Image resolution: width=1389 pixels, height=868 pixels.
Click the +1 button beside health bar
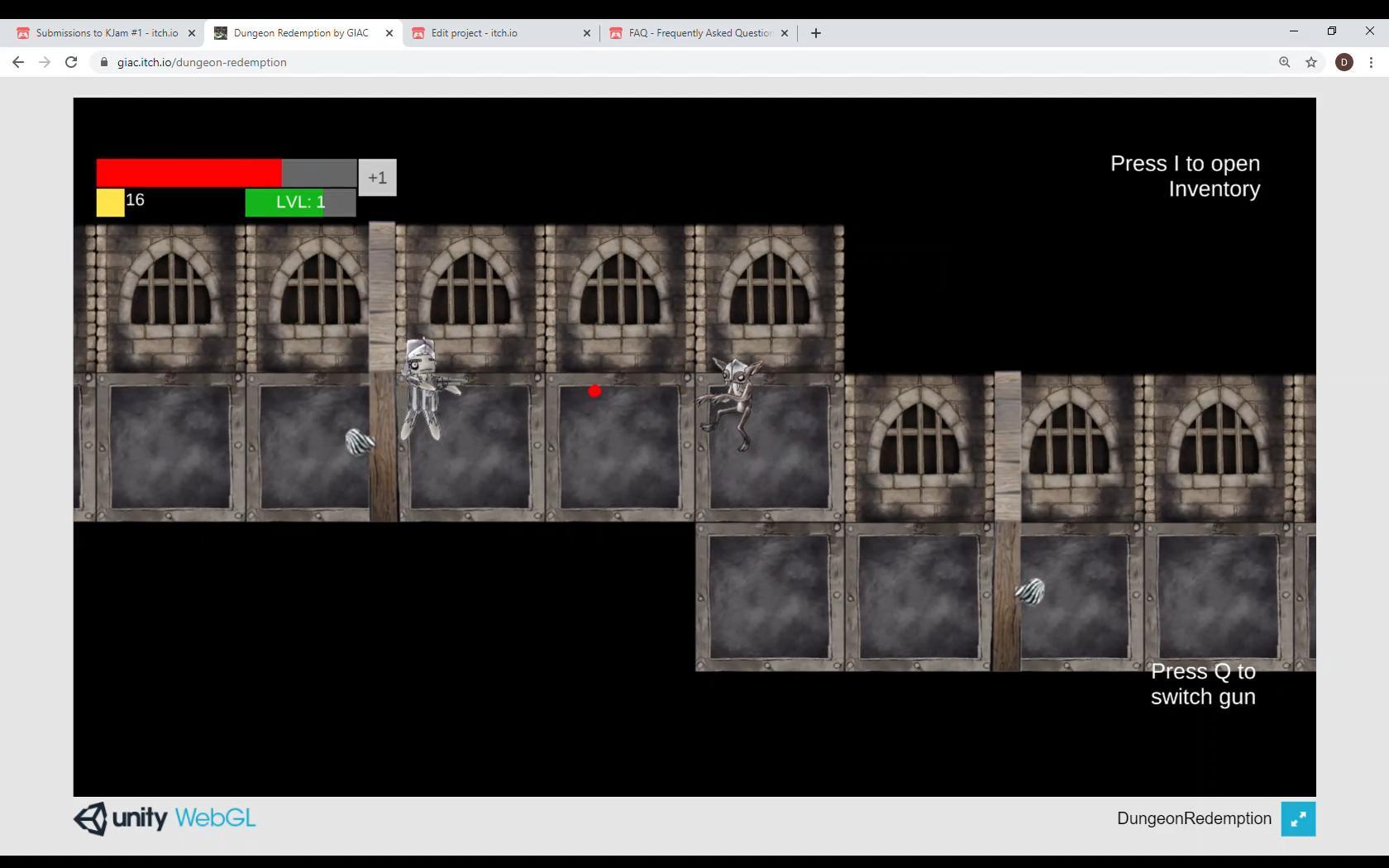click(377, 178)
